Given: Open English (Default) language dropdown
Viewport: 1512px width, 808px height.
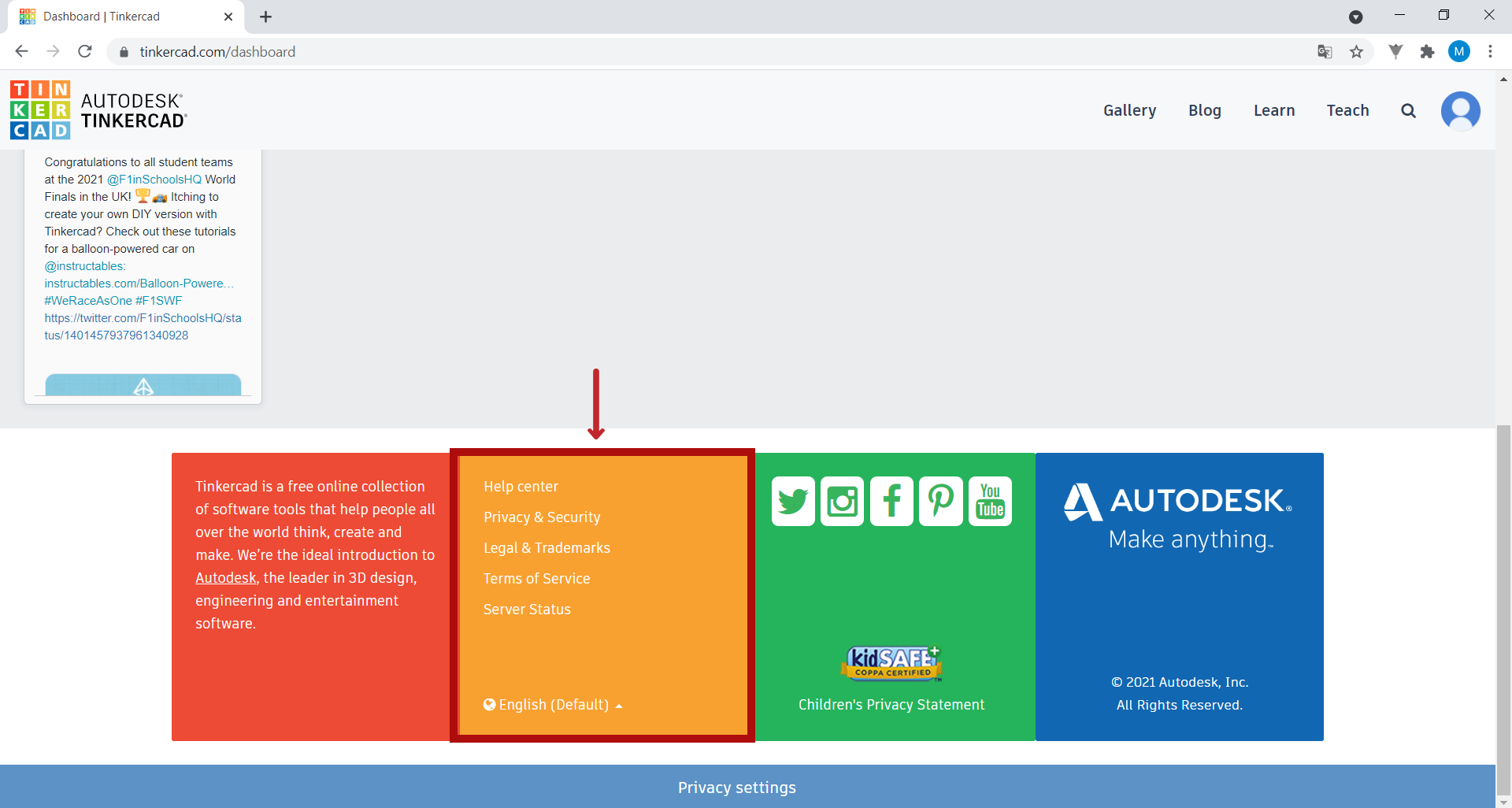Looking at the screenshot, I should click(553, 705).
